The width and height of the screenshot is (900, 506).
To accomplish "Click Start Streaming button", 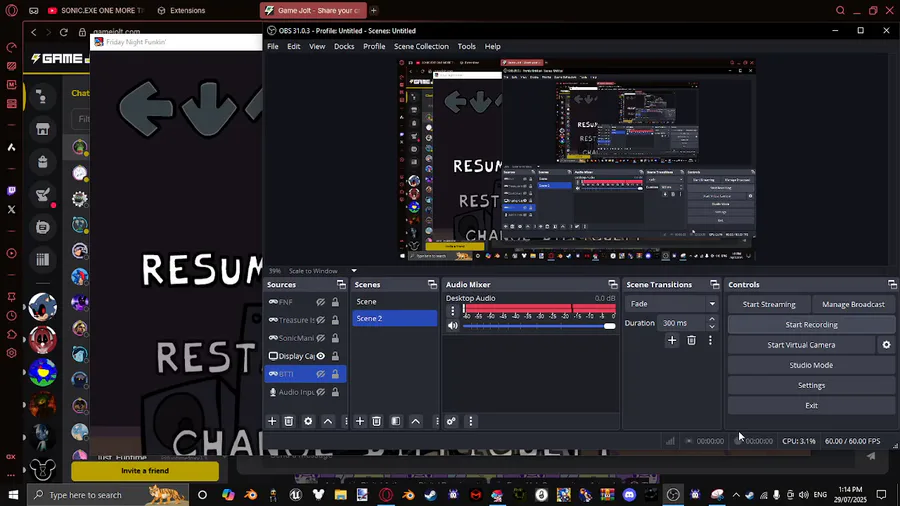I will pos(769,305).
